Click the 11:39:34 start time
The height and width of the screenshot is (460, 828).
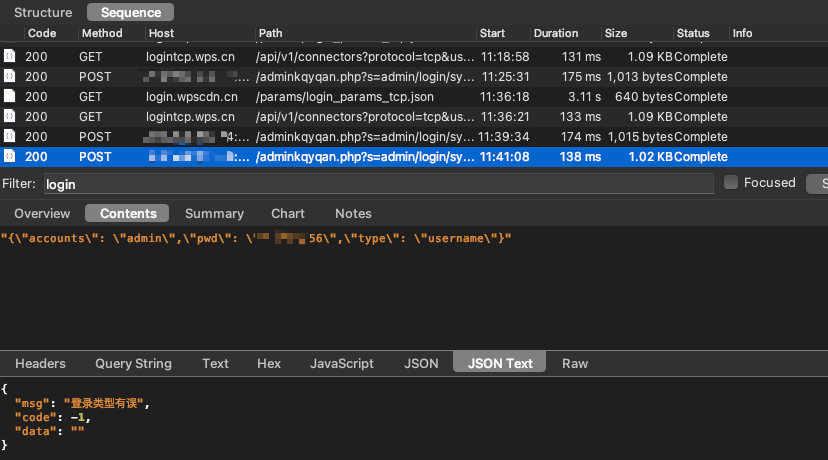pos(503,137)
